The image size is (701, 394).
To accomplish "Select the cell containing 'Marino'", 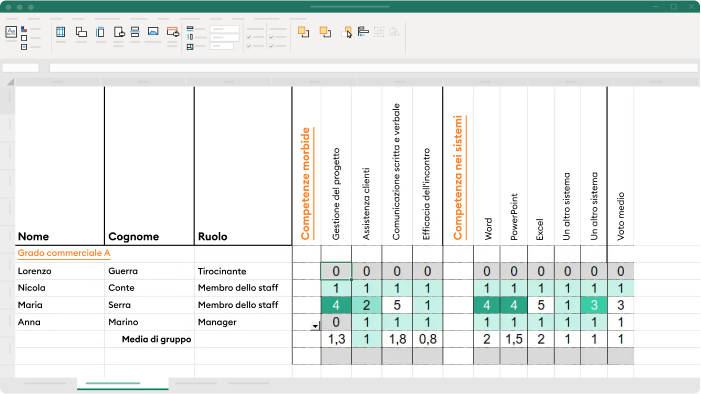I will [x=149, y=322].
